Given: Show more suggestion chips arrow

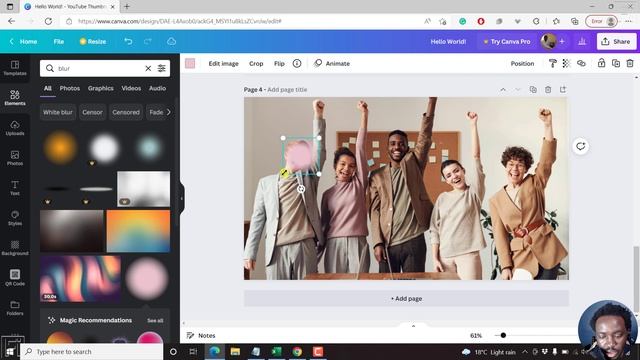Looking at the screenshot, I should (x=169, y=112).
